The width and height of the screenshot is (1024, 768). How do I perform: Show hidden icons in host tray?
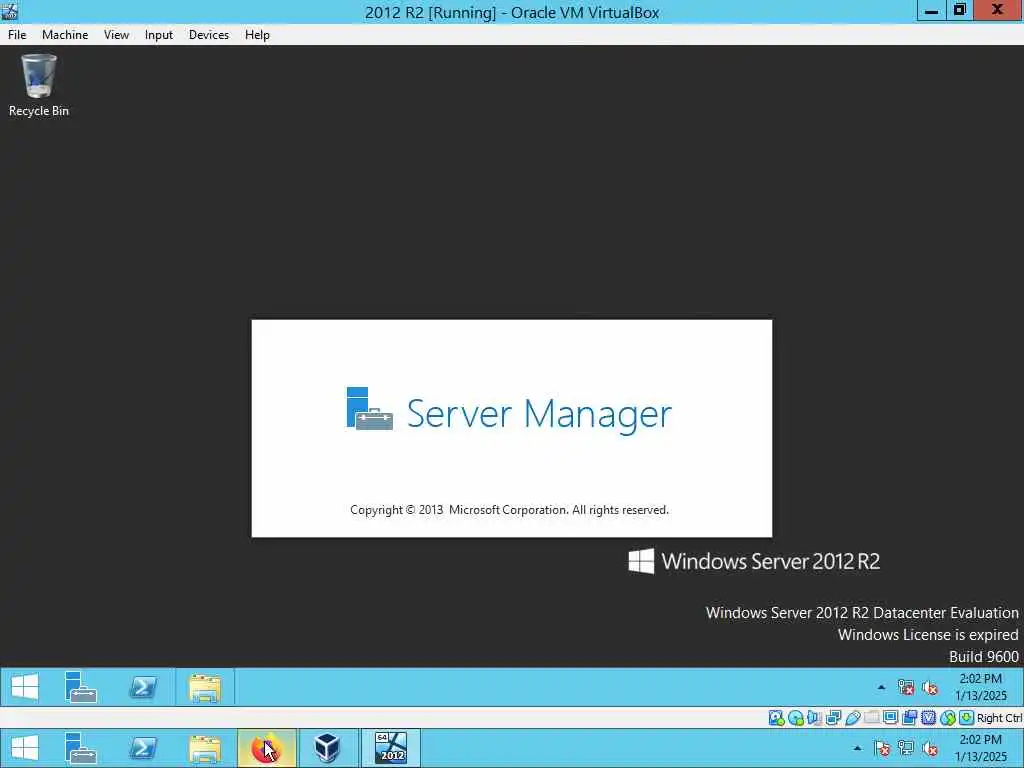pos(857,748)
